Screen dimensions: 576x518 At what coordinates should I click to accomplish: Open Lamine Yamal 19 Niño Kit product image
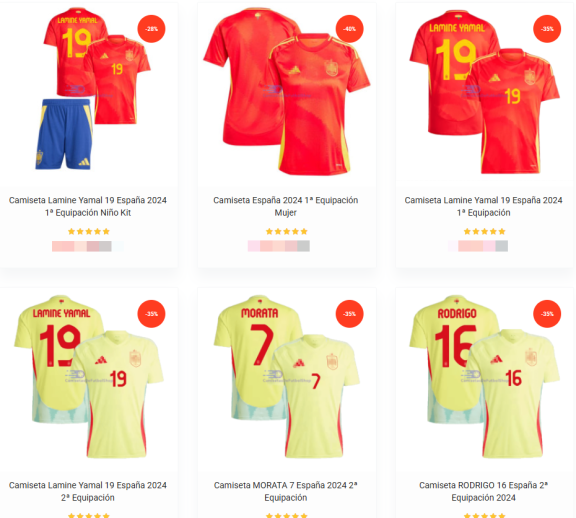click(x=89, y=92)
